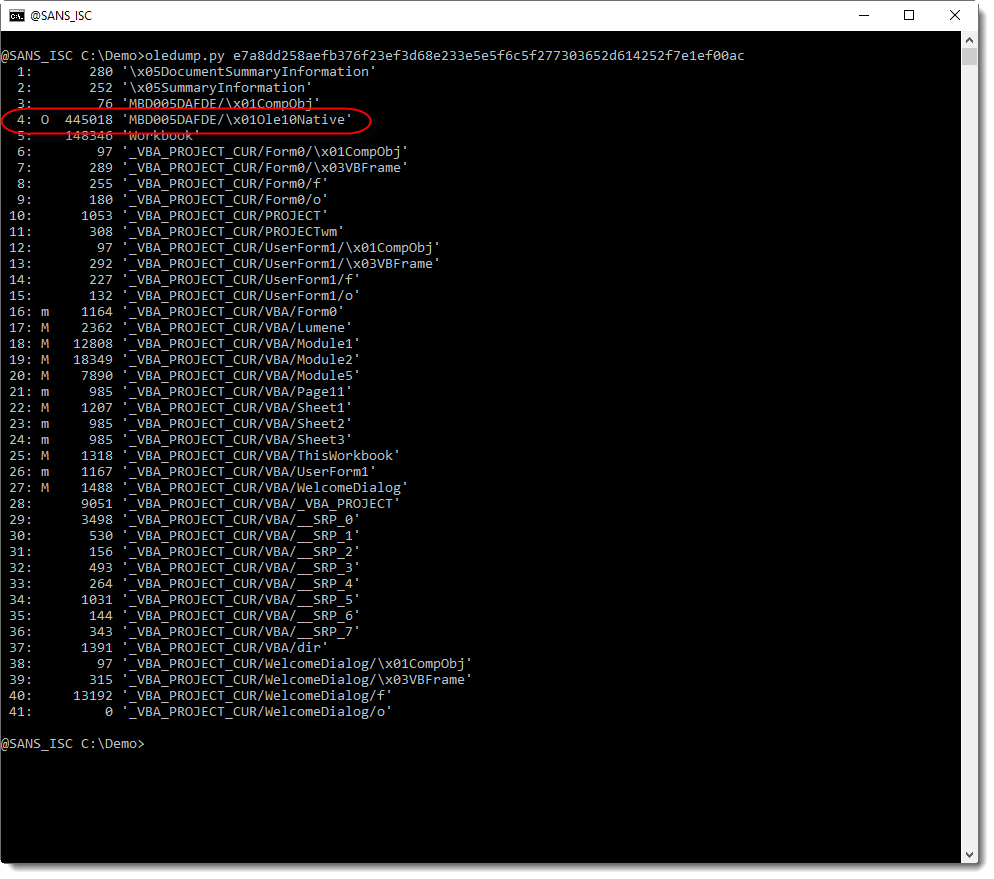The image size is (994, 879).
Task: Click the scrollbar down arrow
Action: coord(969,854)
